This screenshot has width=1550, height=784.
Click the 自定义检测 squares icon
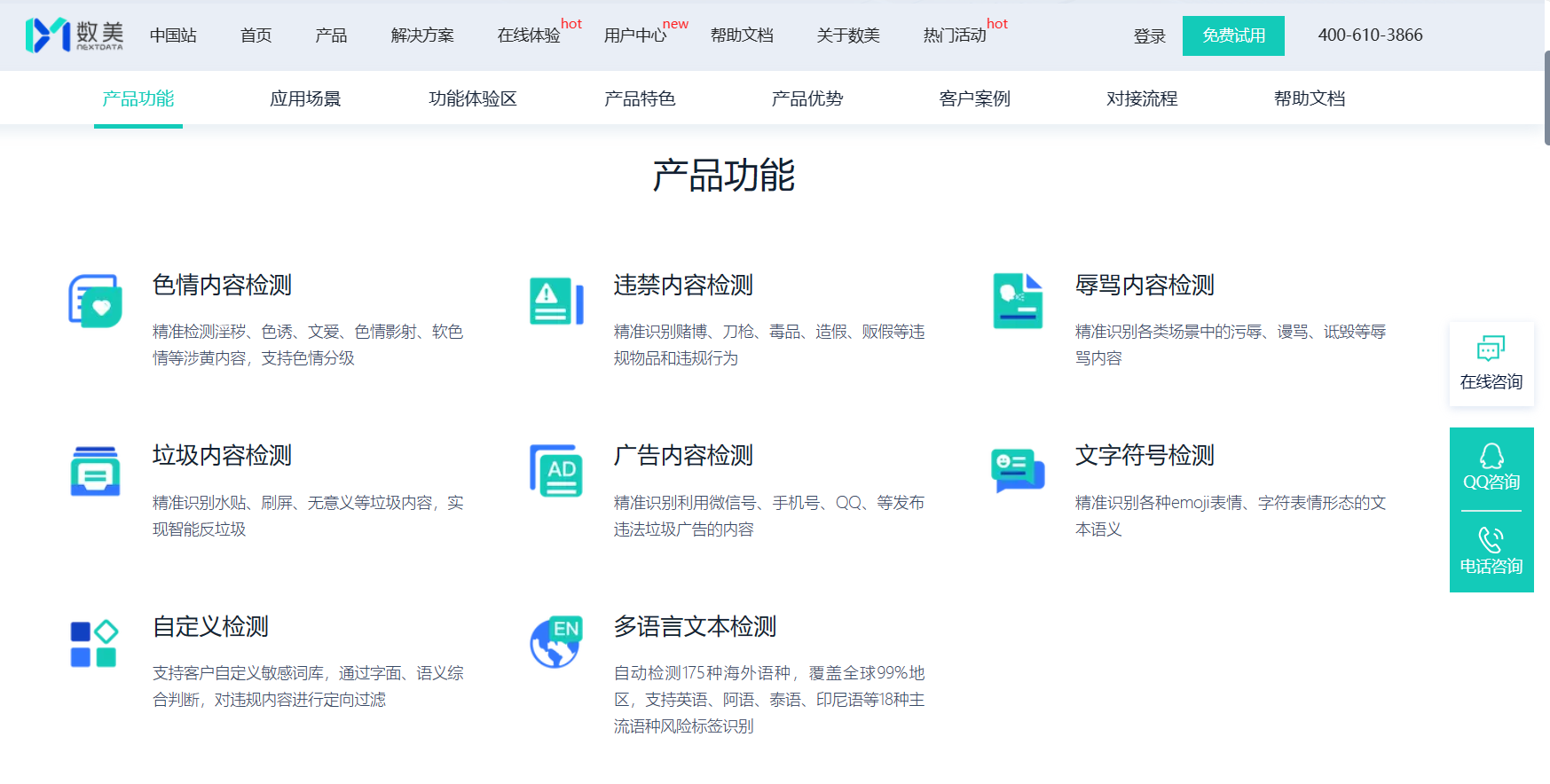pos(94,644)
